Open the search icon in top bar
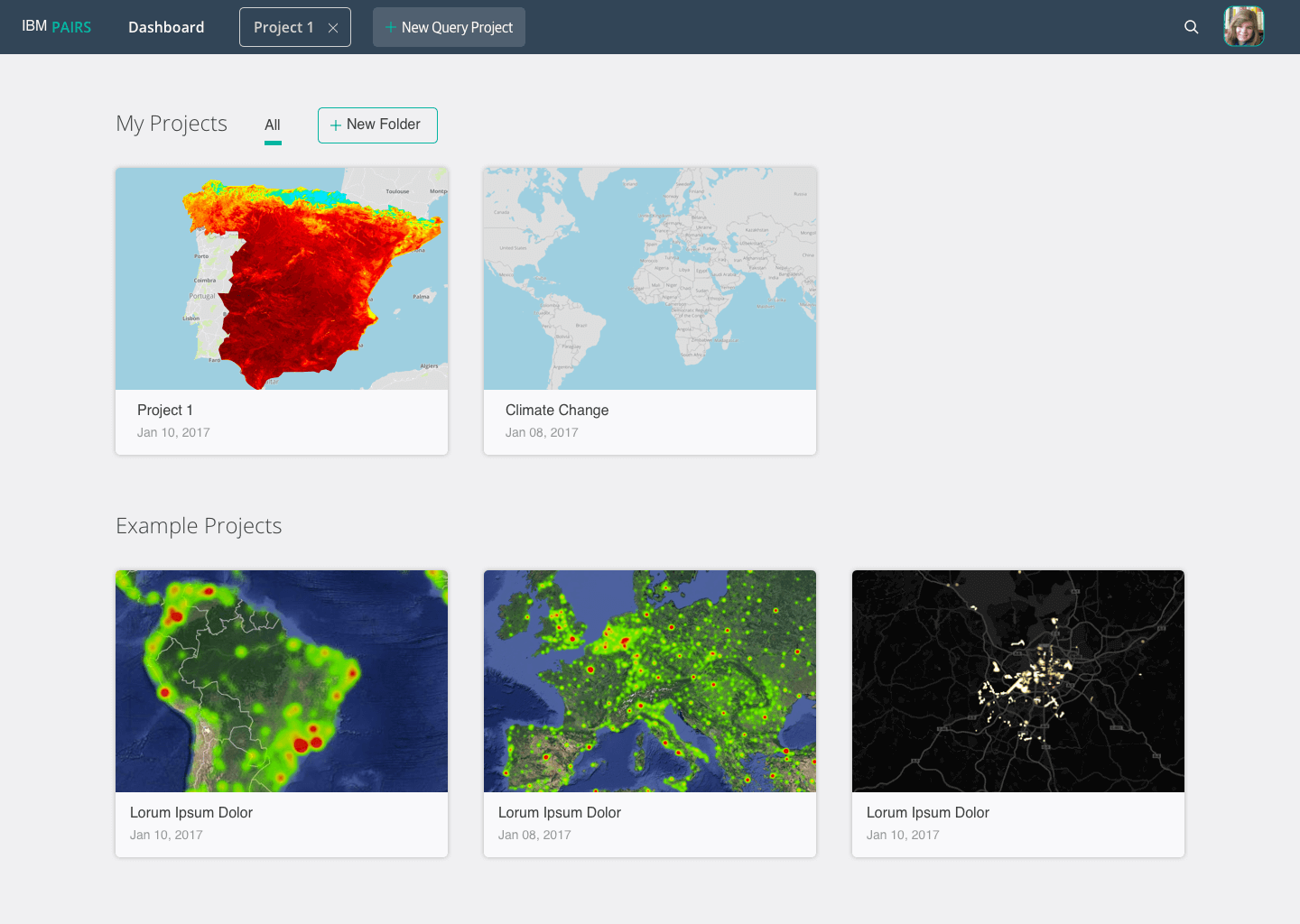Image resolution: width=1300 pixels, height=924 pixels. 1191,27
